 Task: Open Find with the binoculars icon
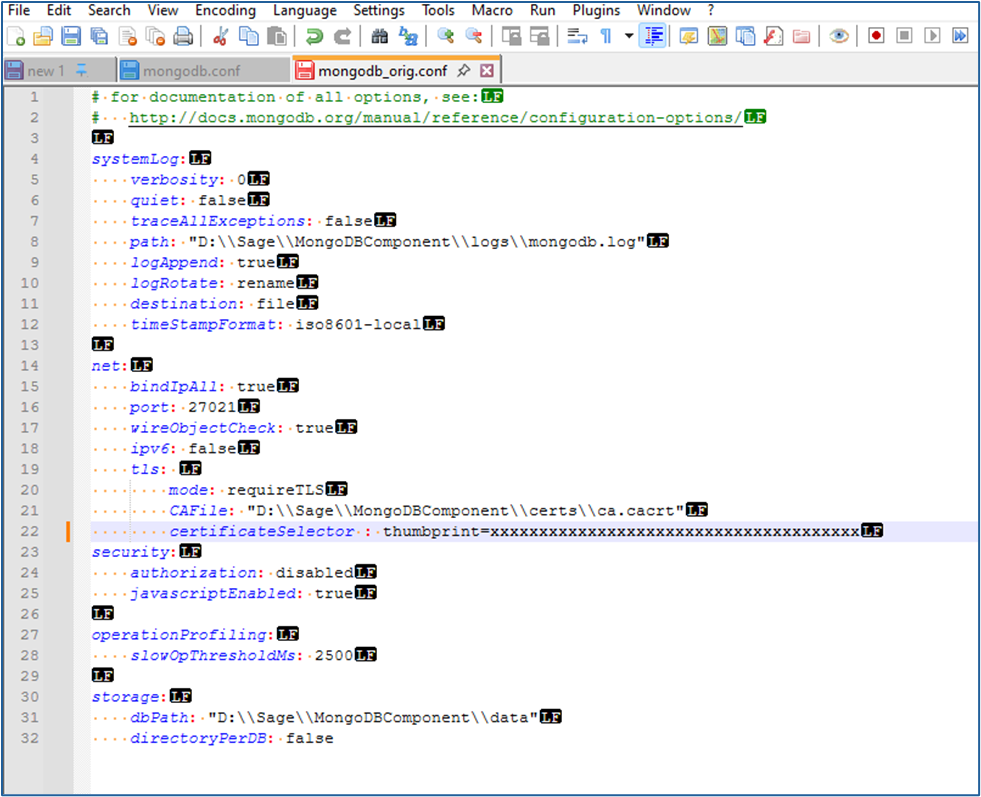click(x=380, y=36)
